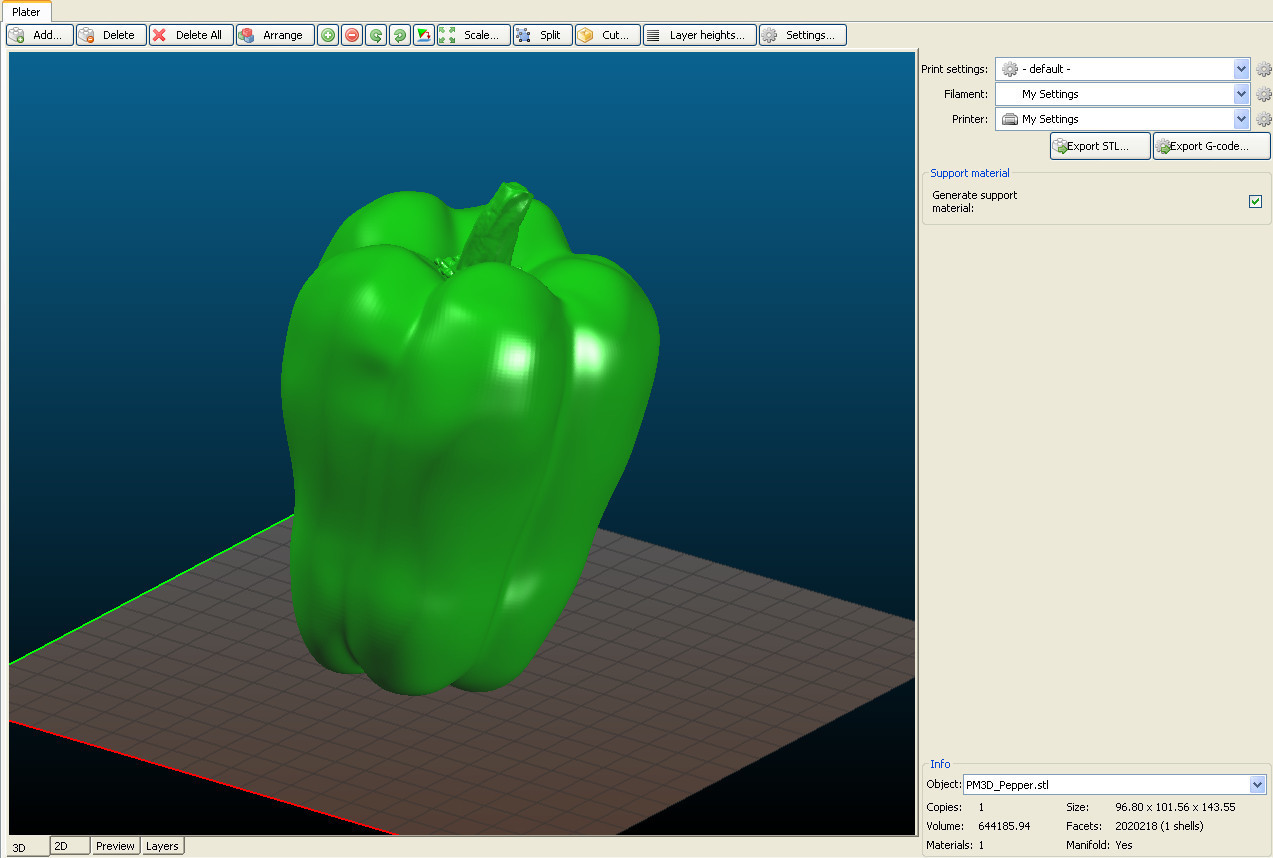Viewport: 1273px width, 858px height.
Task: Select the Plater tab
Action: click(x=26, y=12)
